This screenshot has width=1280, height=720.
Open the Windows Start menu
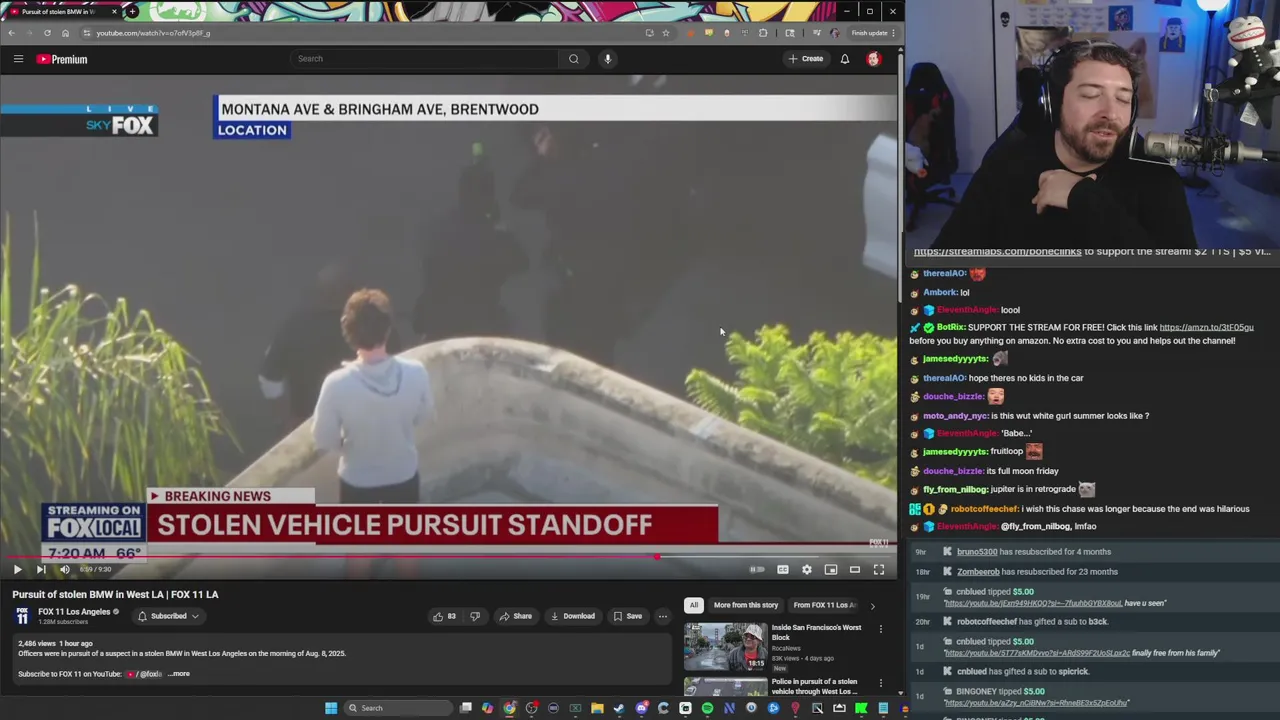pos(331,708)
